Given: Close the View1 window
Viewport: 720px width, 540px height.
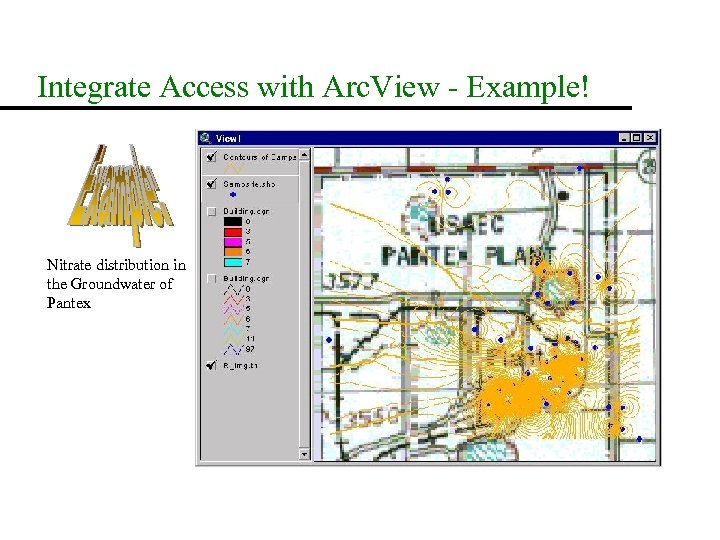Looking at the screenshot, I should coord(650,138).
